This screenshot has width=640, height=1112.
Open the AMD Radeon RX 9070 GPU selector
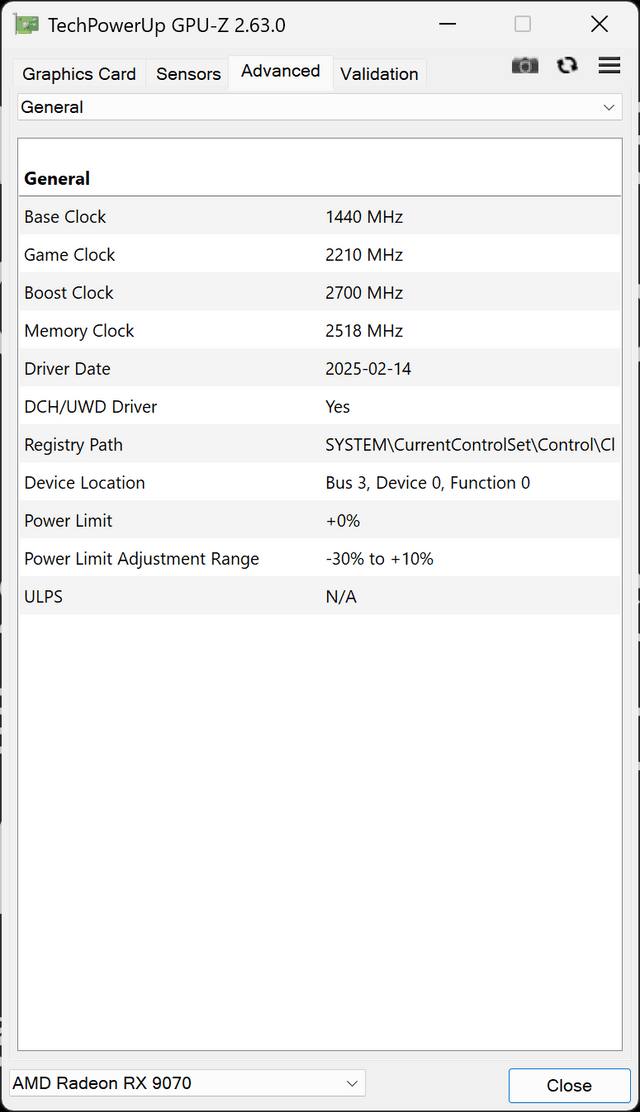click(x=187, y=1083)
